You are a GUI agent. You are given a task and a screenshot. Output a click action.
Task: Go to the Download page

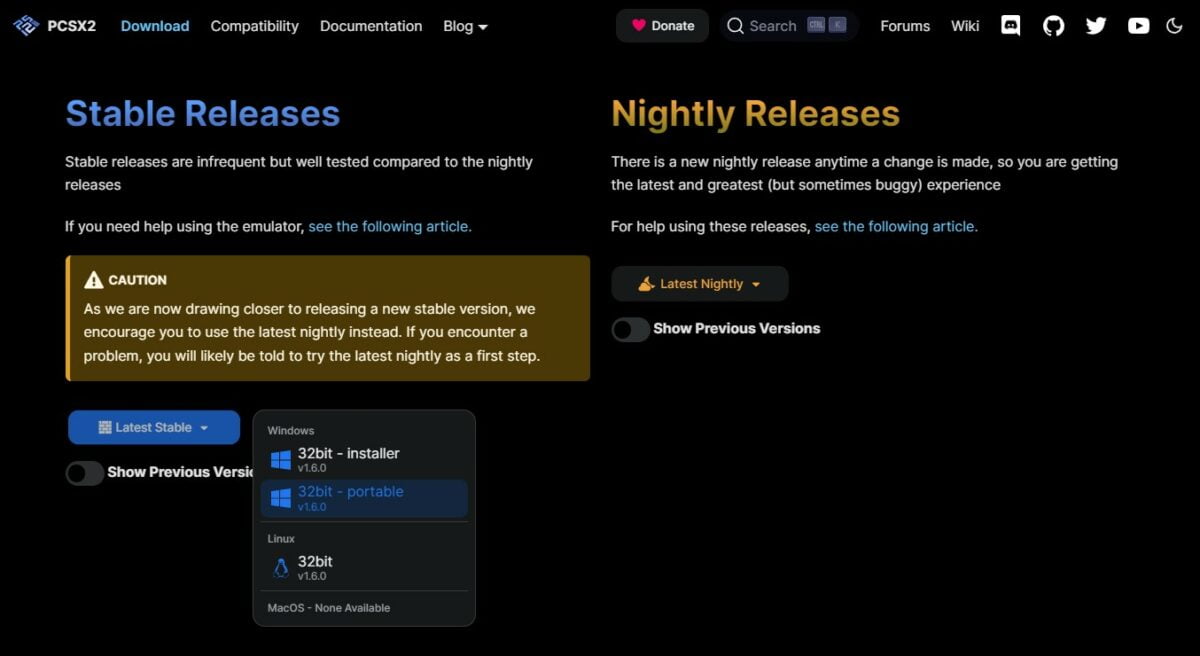pos(155,26)
